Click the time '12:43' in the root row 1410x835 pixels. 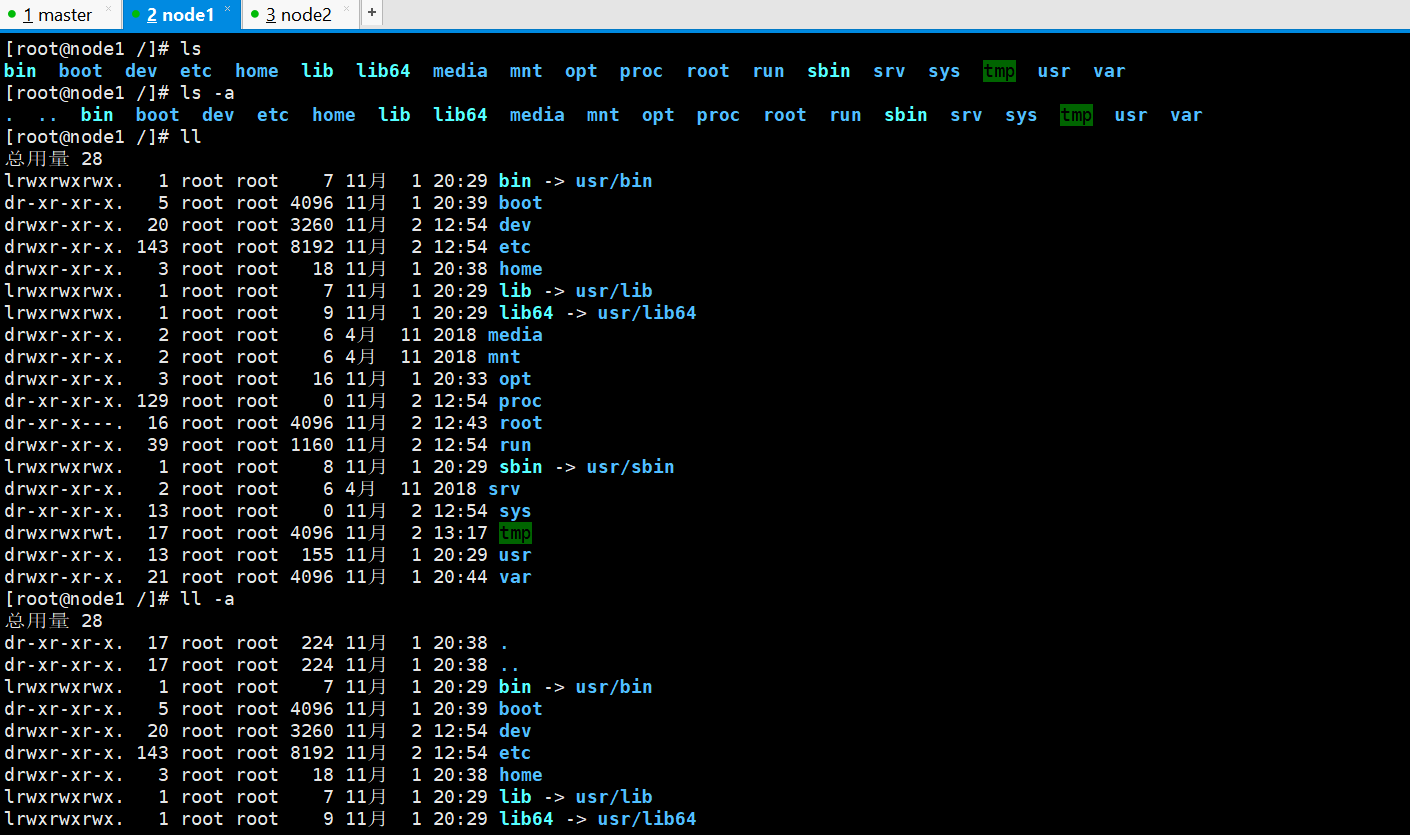(x=460, y=423)
